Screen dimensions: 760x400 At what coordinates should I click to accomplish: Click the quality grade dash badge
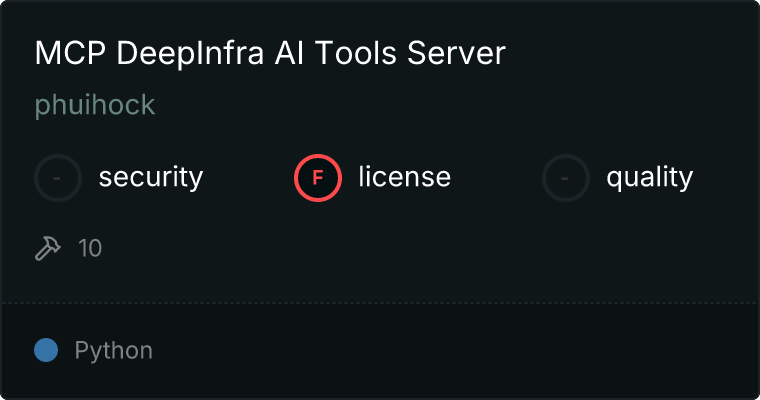[x=566, y=178]
